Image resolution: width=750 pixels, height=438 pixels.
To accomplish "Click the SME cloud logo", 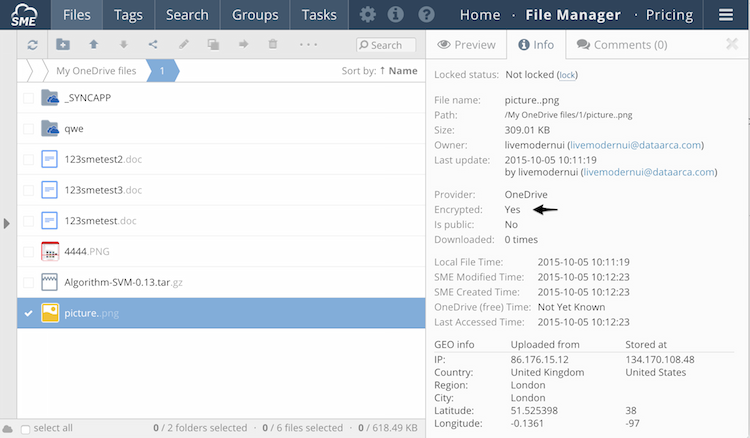I will click(x=24, y=15).
